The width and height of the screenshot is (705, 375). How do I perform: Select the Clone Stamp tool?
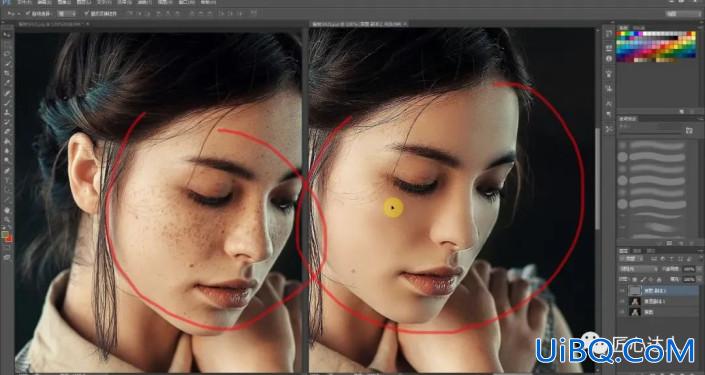tap(8, 112)
